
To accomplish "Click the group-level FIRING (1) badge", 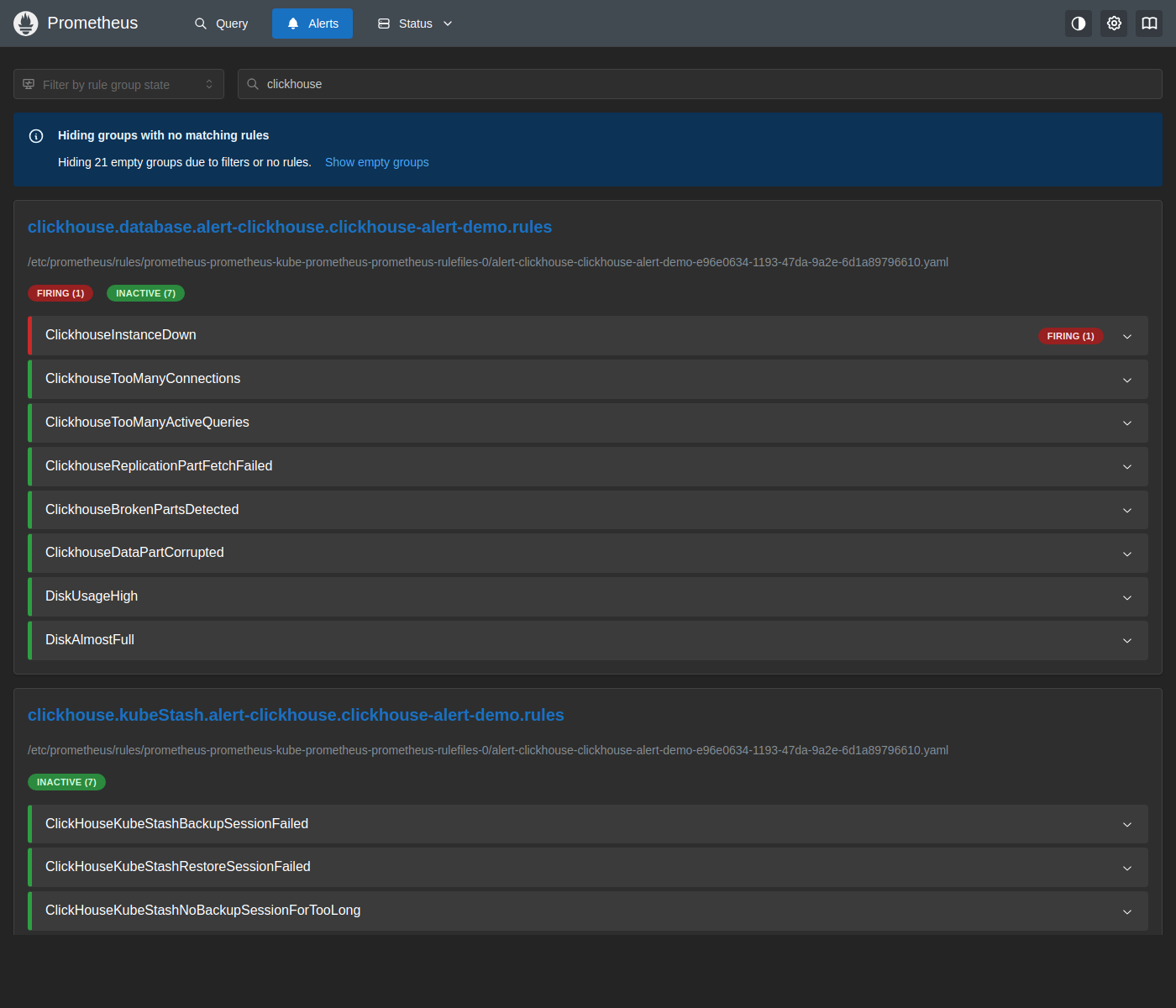I will (60, 293).
